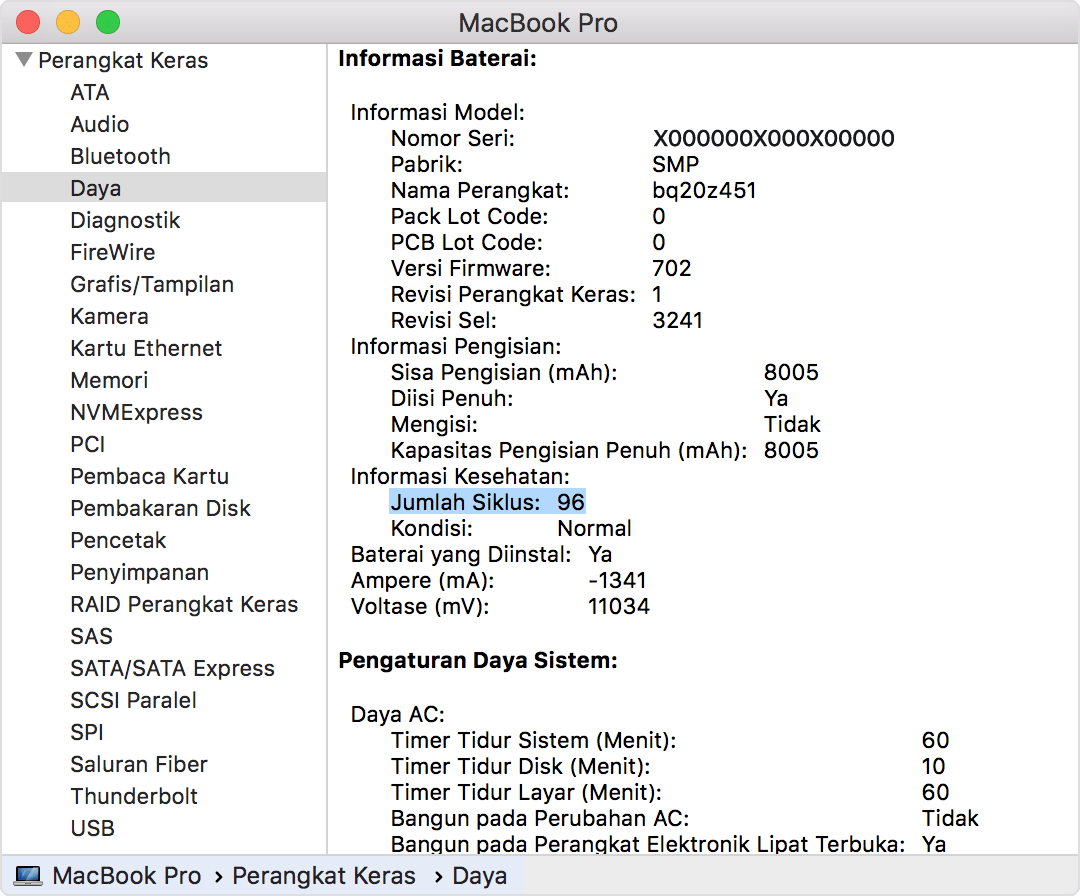The width and height of the screenshot is (1080, 896).
Task: Select ATA in the sidebar
Action: point(90,92)
